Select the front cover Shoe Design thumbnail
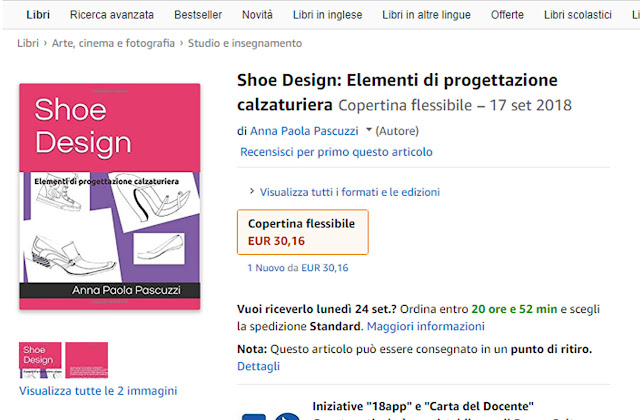This screenshot has width=640, height=420. (x=40, y=360)
